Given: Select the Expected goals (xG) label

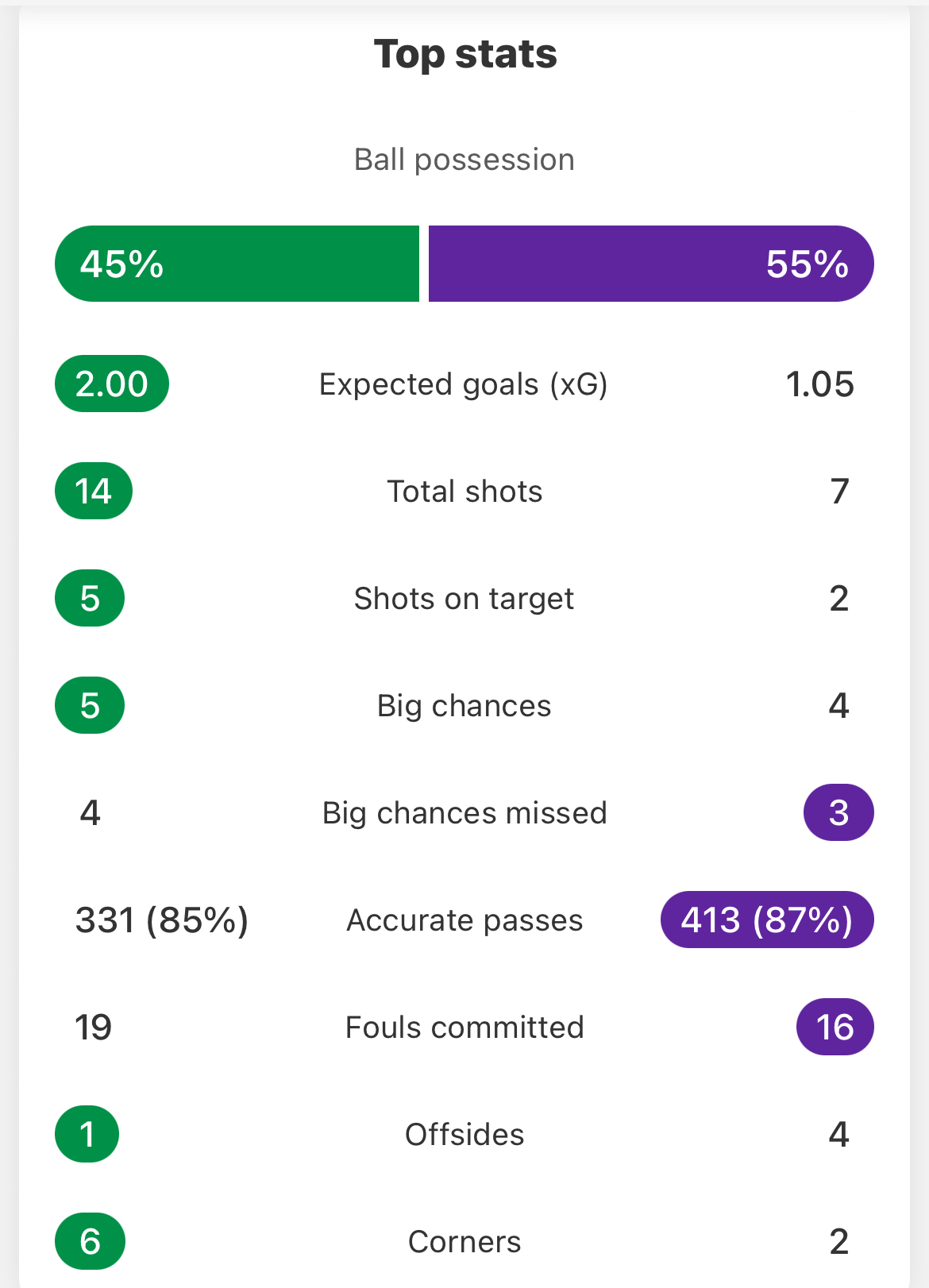Looking at the screenshot, I should pos(464,384).
